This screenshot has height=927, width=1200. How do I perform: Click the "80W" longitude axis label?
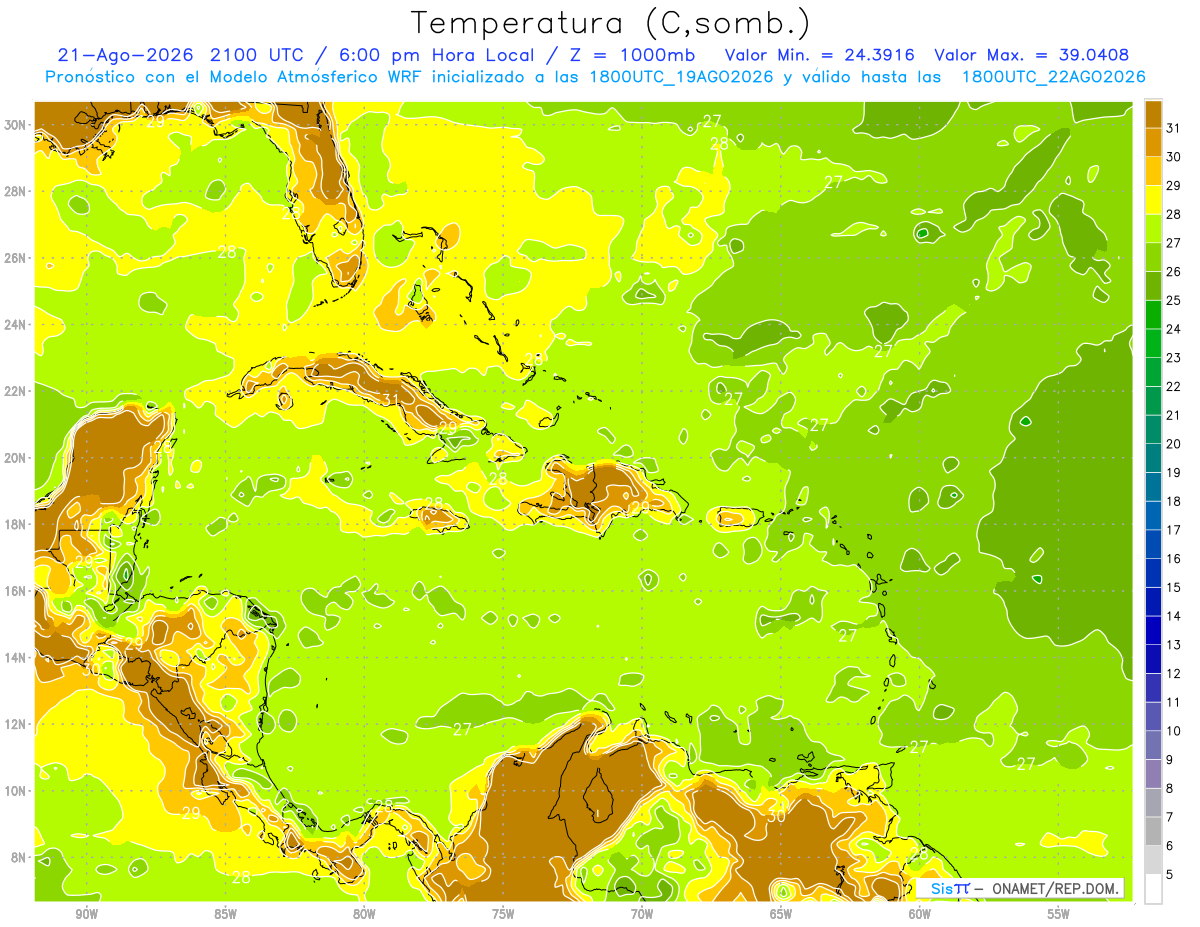pyautogui.click(x=364, y=914)
